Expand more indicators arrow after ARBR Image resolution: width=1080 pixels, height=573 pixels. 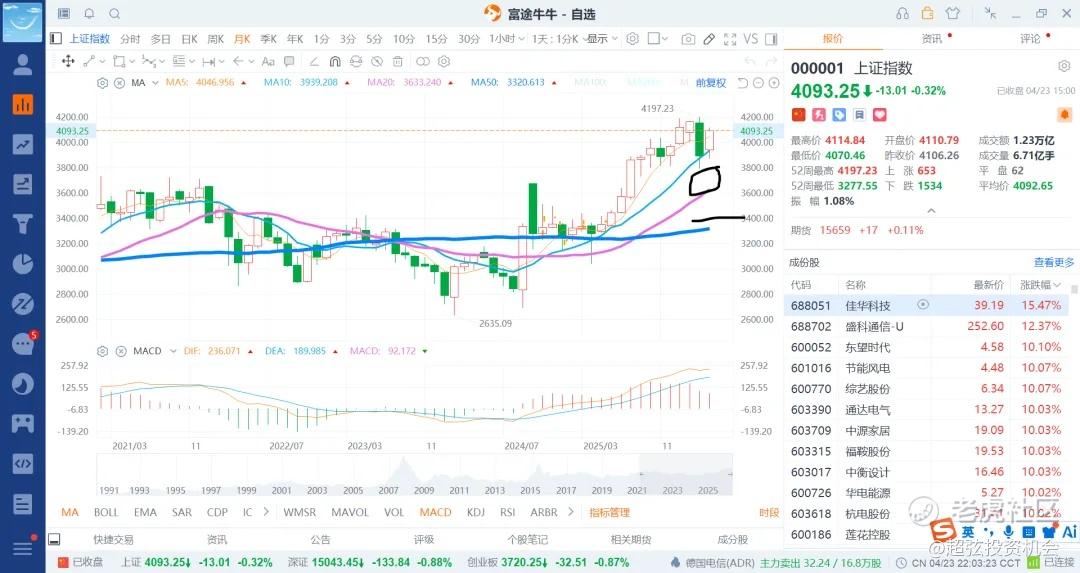pyautogui.click(x=570, y=512)
